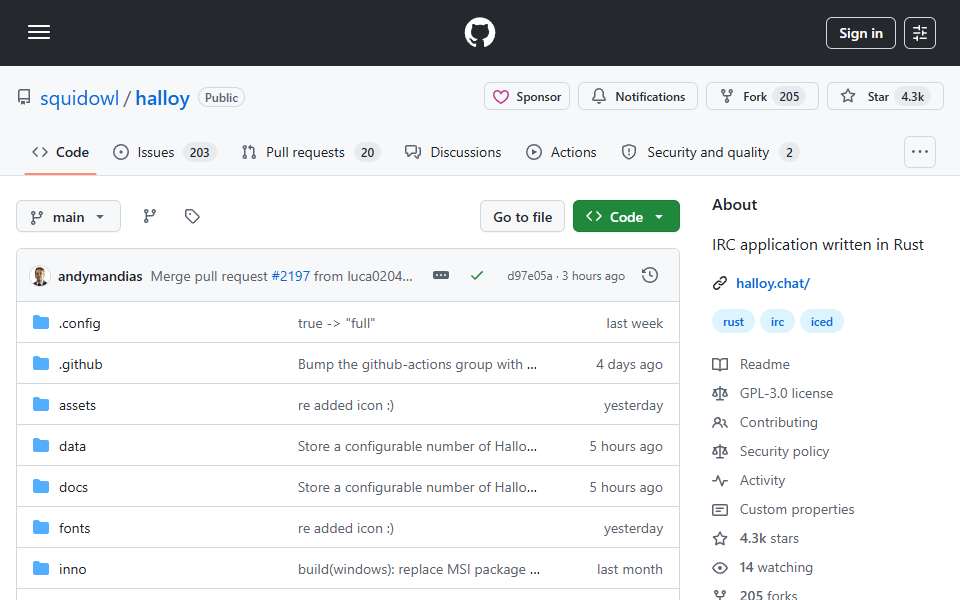Open 'build(windows): replace MSI package' commit
This screenshot has height=600, width=960.
coord(419,569)
